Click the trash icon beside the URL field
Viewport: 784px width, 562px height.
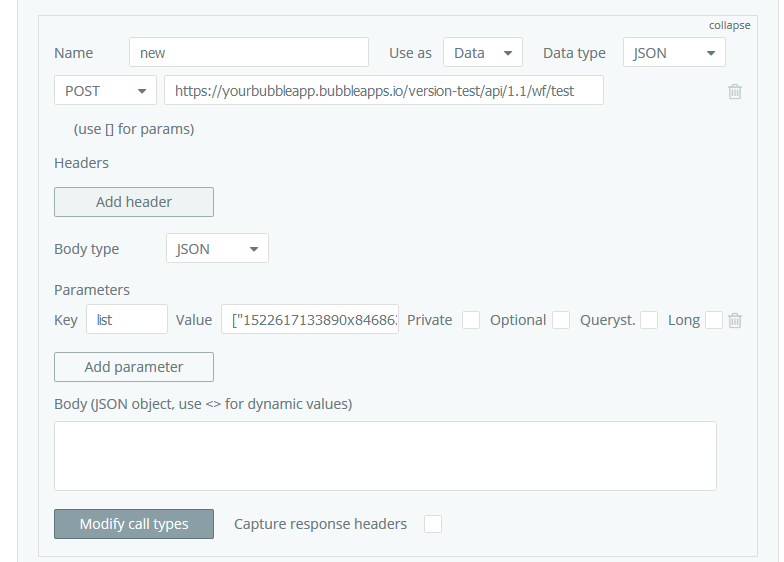[x=735, y=92]
